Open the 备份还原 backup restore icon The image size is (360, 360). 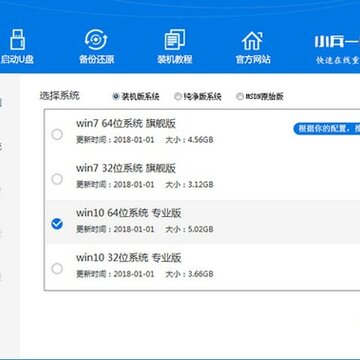tap(96, 40)
